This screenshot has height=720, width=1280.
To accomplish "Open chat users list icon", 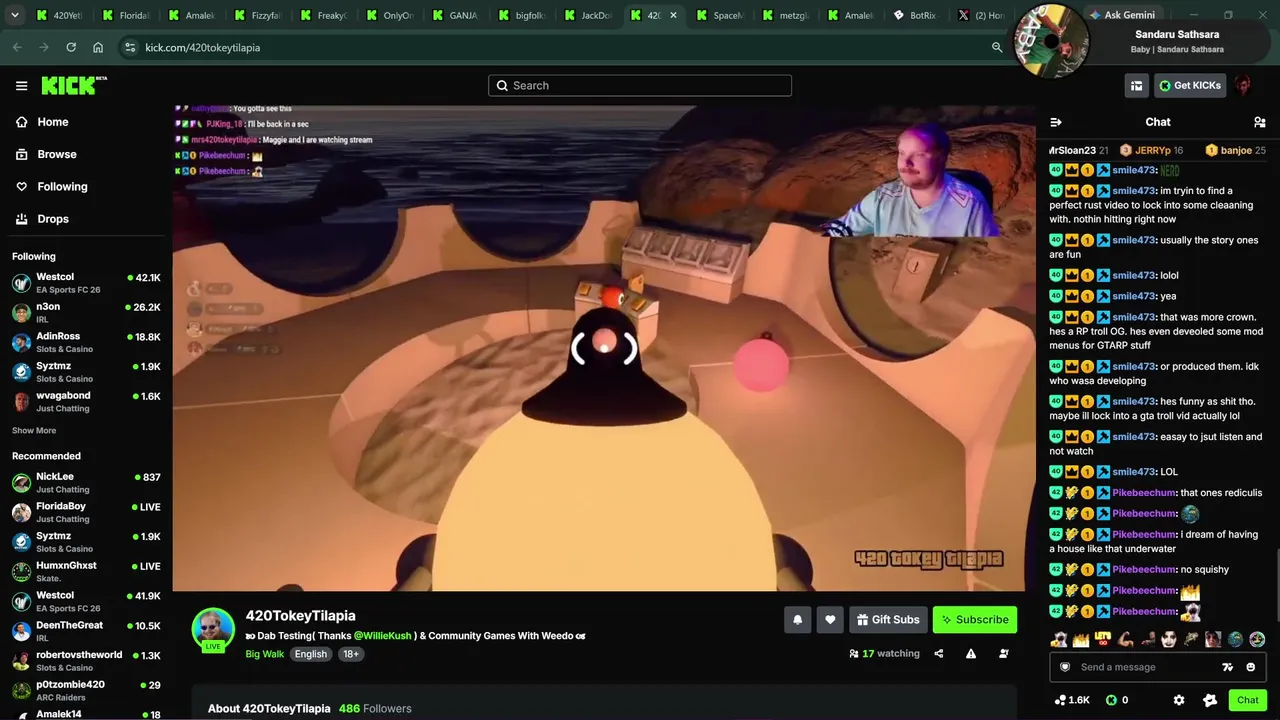I will click(x=1260, y=122).
